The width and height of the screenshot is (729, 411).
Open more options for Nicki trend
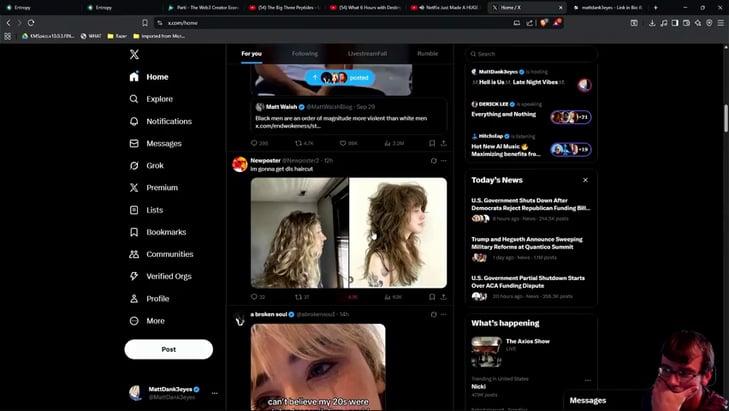click(x=588, y=380)
